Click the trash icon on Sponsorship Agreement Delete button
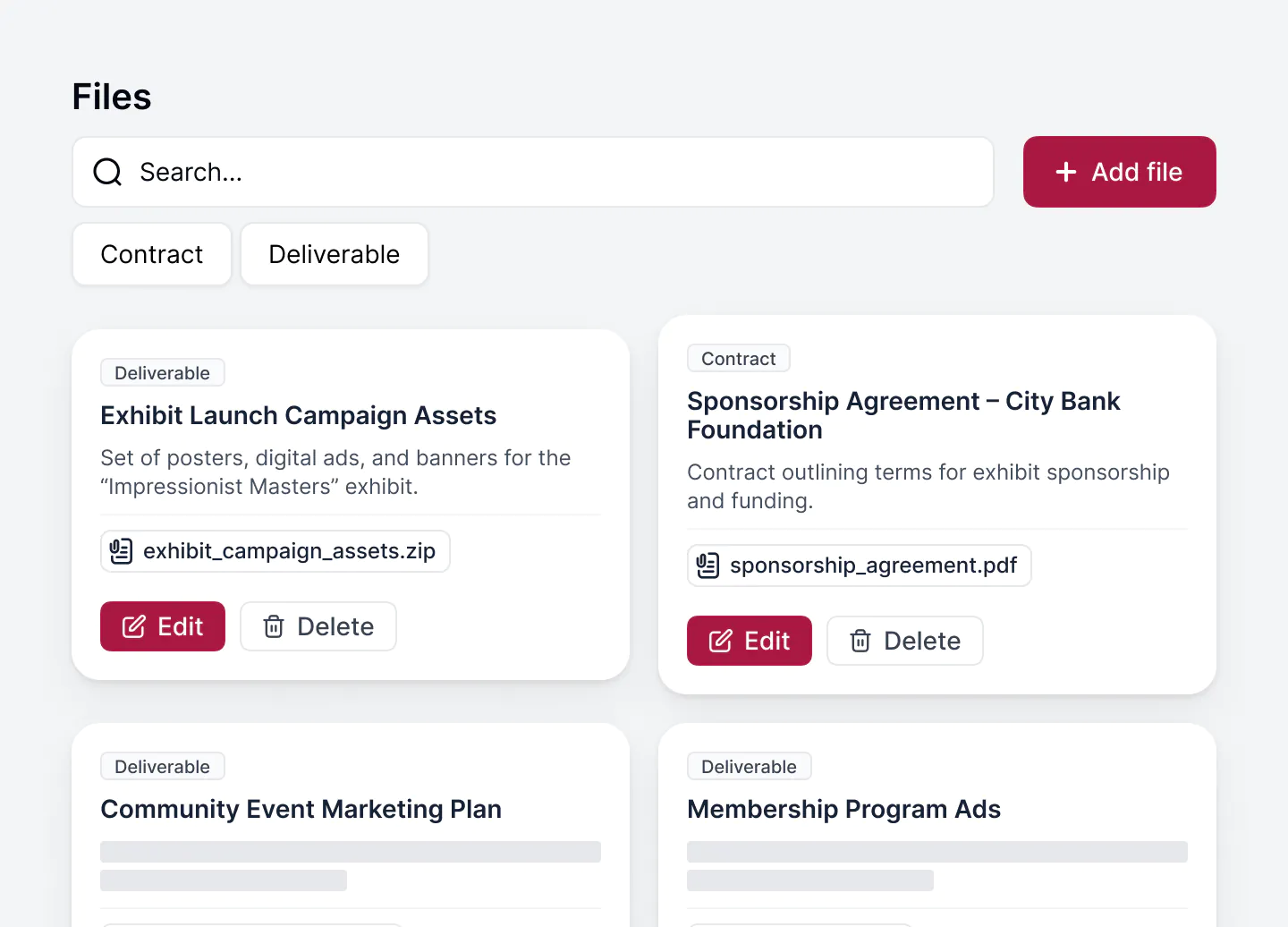 coord(860,641)
